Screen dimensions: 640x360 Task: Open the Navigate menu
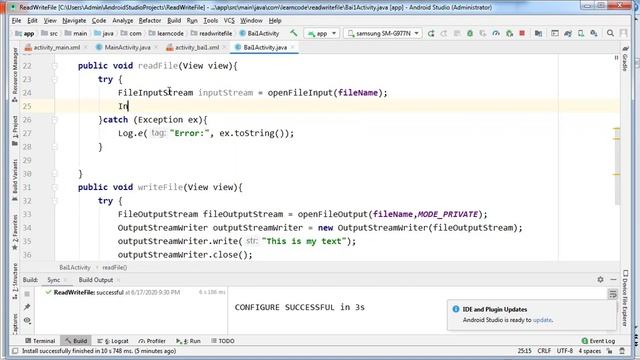coord(74,20)
